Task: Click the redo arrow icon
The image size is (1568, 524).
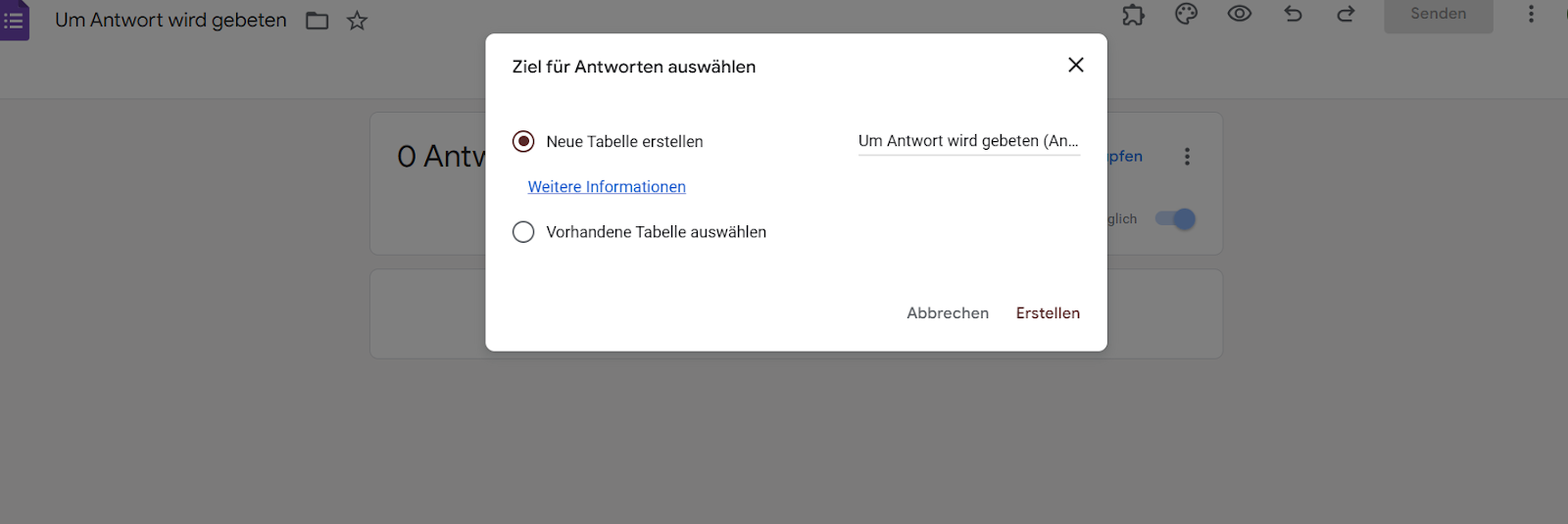Action: [x=1346, y=15]
